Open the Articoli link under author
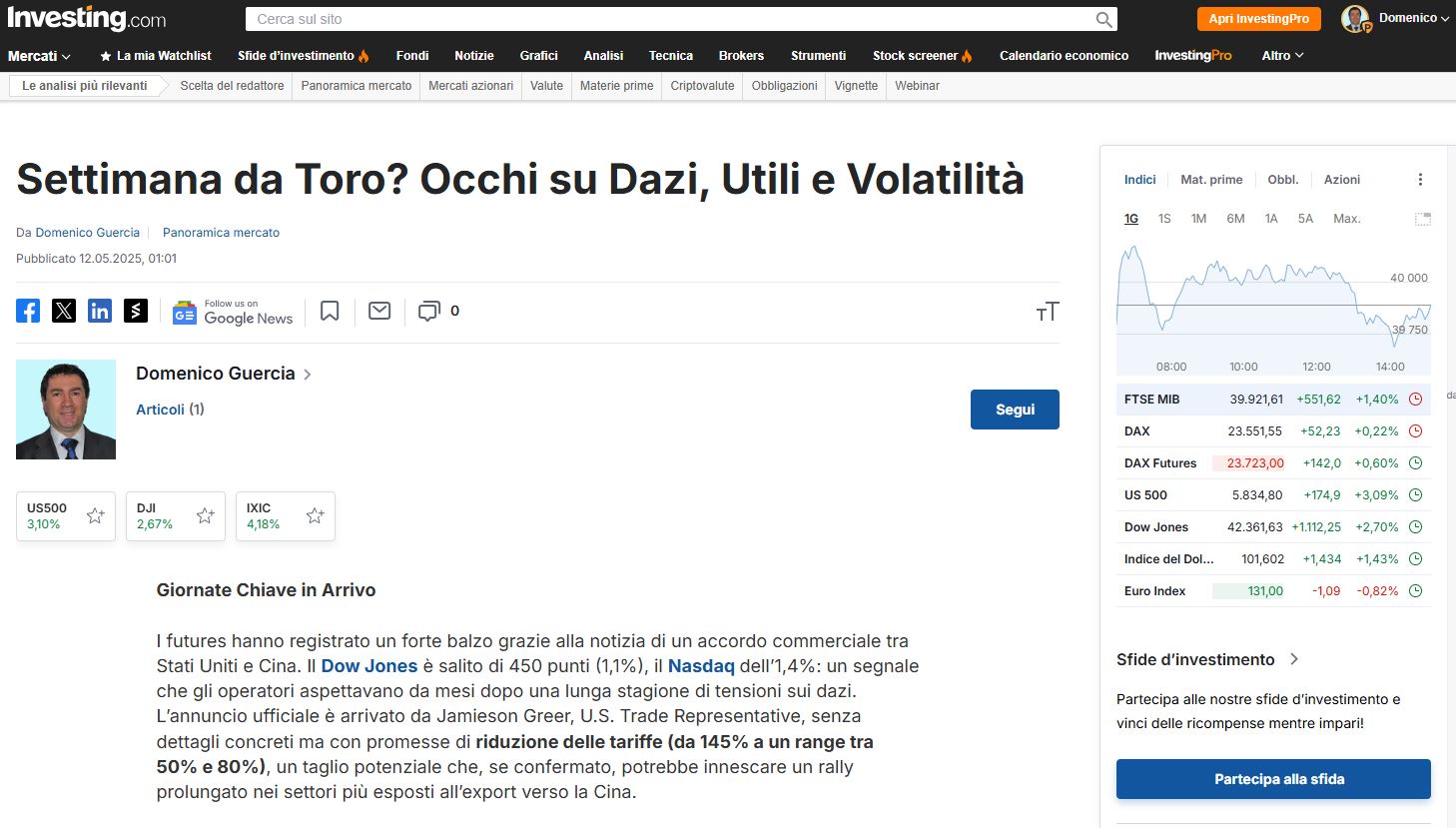Screen dimensions: 1456x828 coord(160,410)
